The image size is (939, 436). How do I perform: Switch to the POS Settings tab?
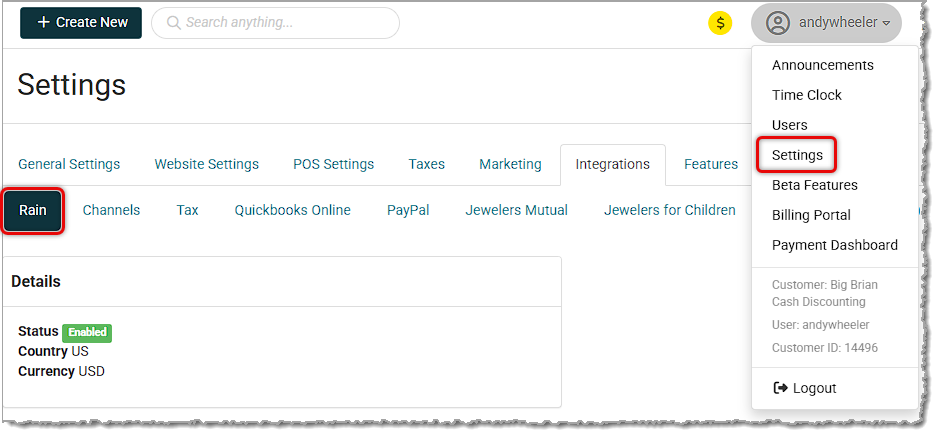coord(333,164)
